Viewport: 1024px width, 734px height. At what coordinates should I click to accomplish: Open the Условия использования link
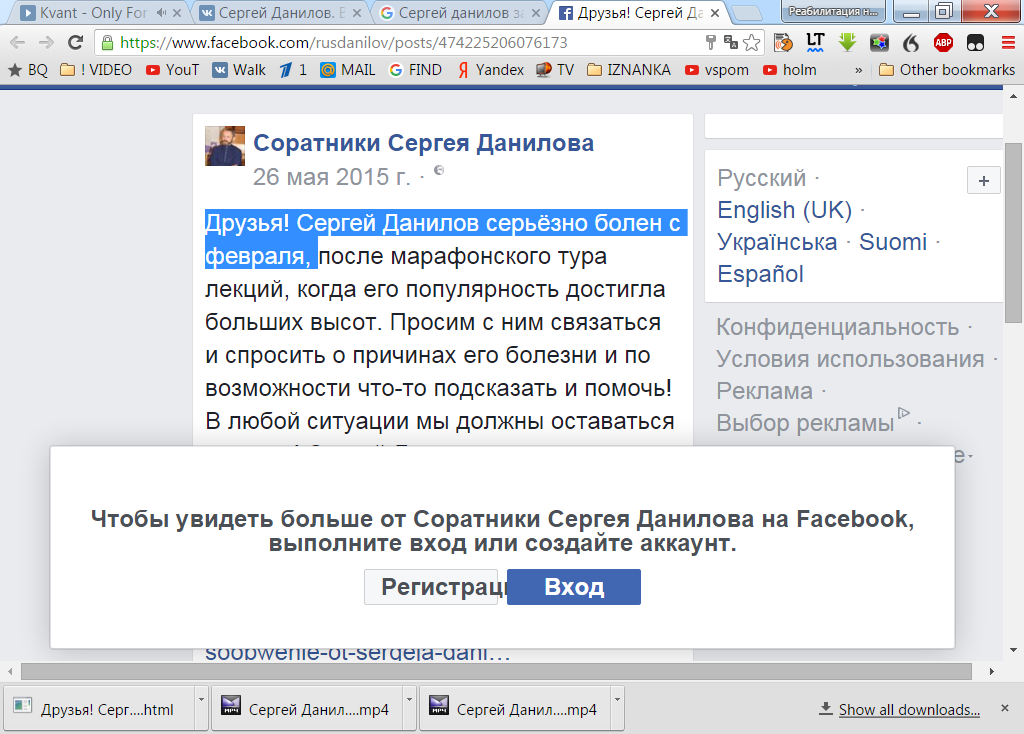(850, 359)
